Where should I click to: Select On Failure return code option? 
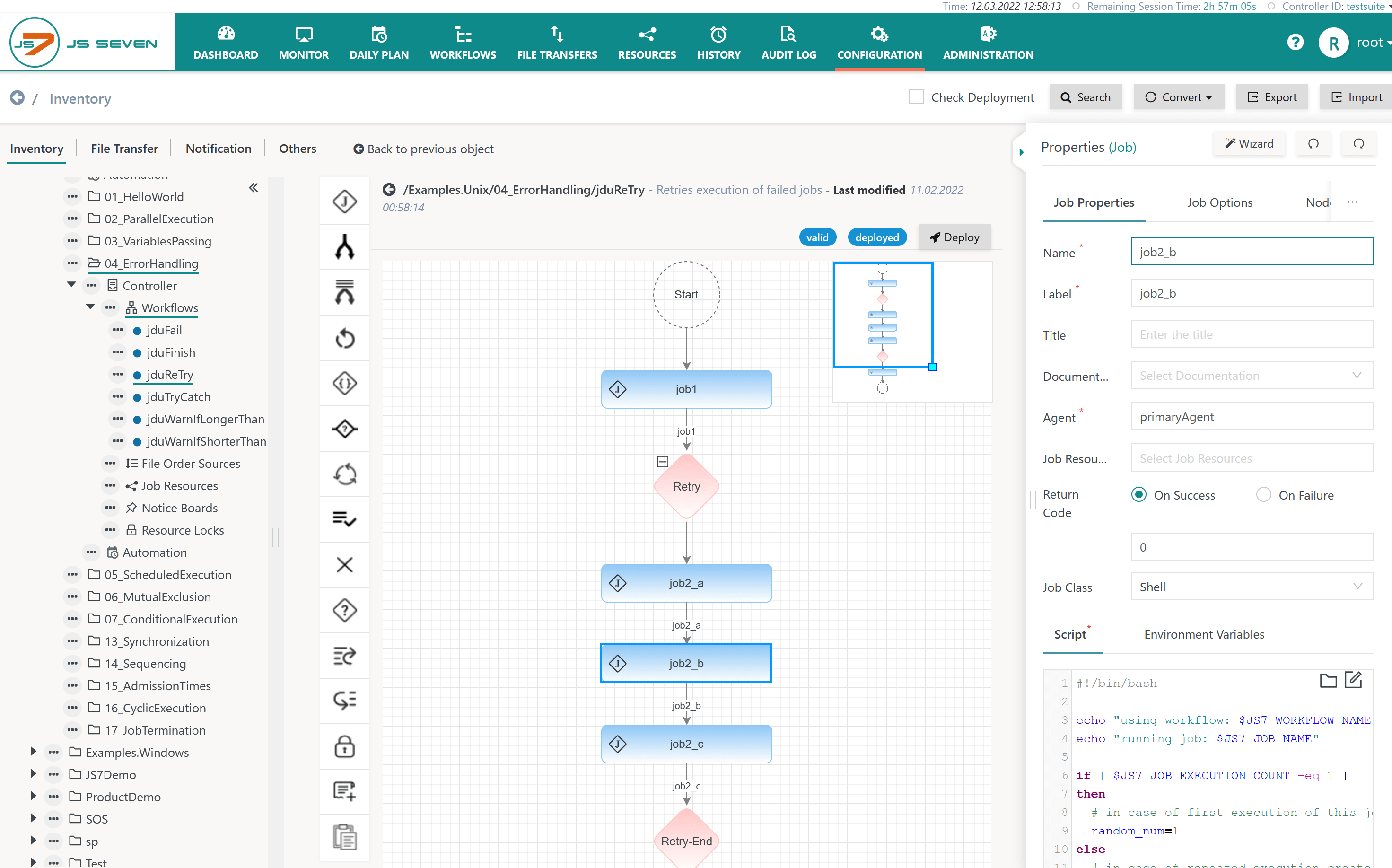pyautogui.click(x=1263, y=495)
